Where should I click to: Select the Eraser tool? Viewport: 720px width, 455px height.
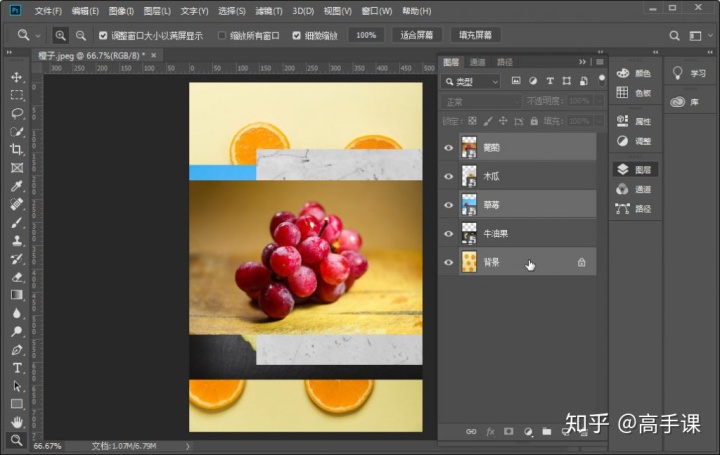[17, 277]
